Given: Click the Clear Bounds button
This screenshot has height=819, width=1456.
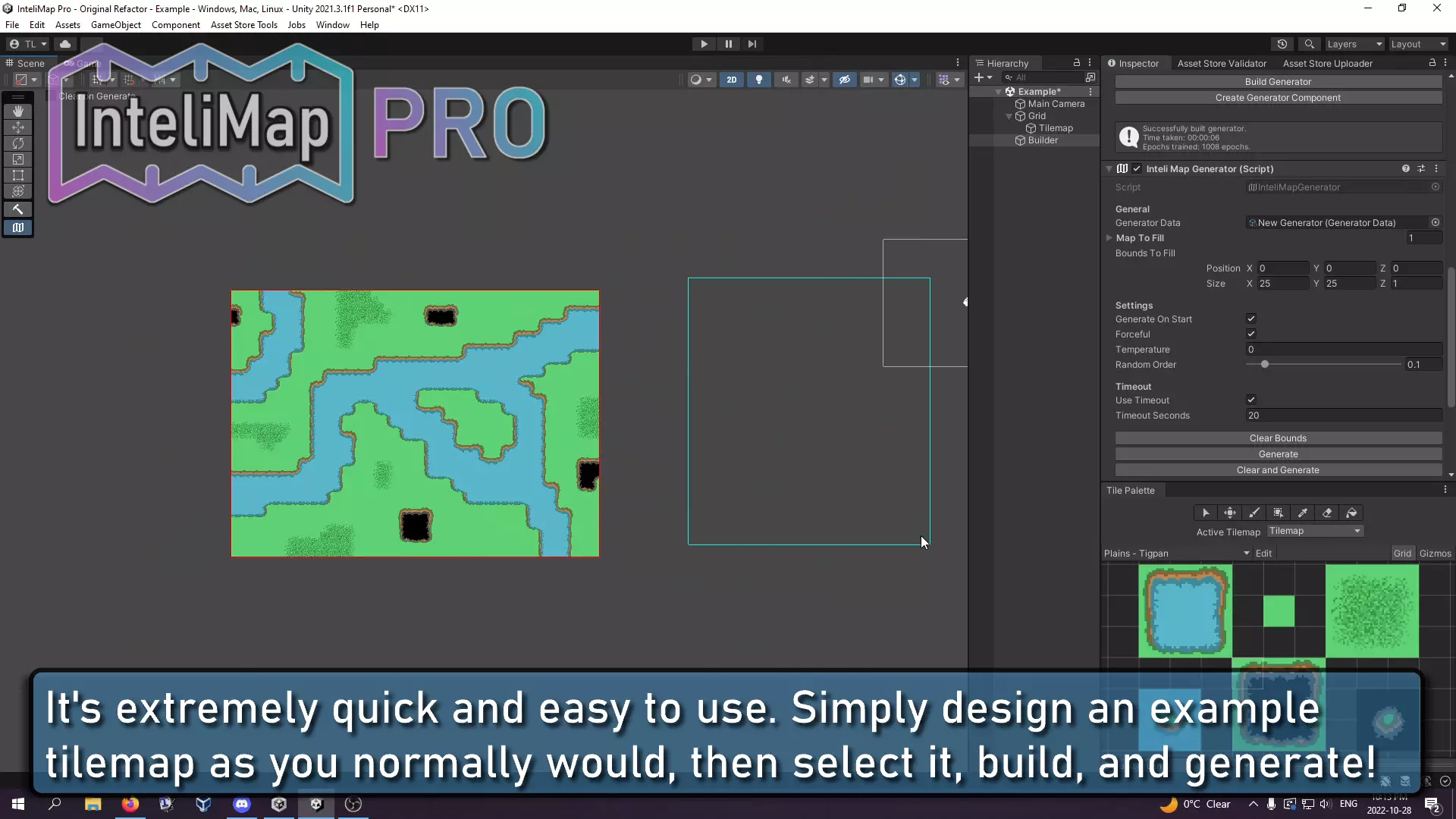Looking at the screenshot, I should pyautogui.click(x=1279, y=438).
